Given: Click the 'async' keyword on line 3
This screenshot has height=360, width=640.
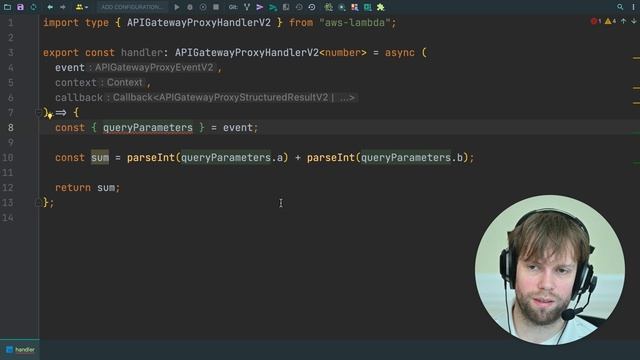Looking at the screenshot, I should point(400,53).
